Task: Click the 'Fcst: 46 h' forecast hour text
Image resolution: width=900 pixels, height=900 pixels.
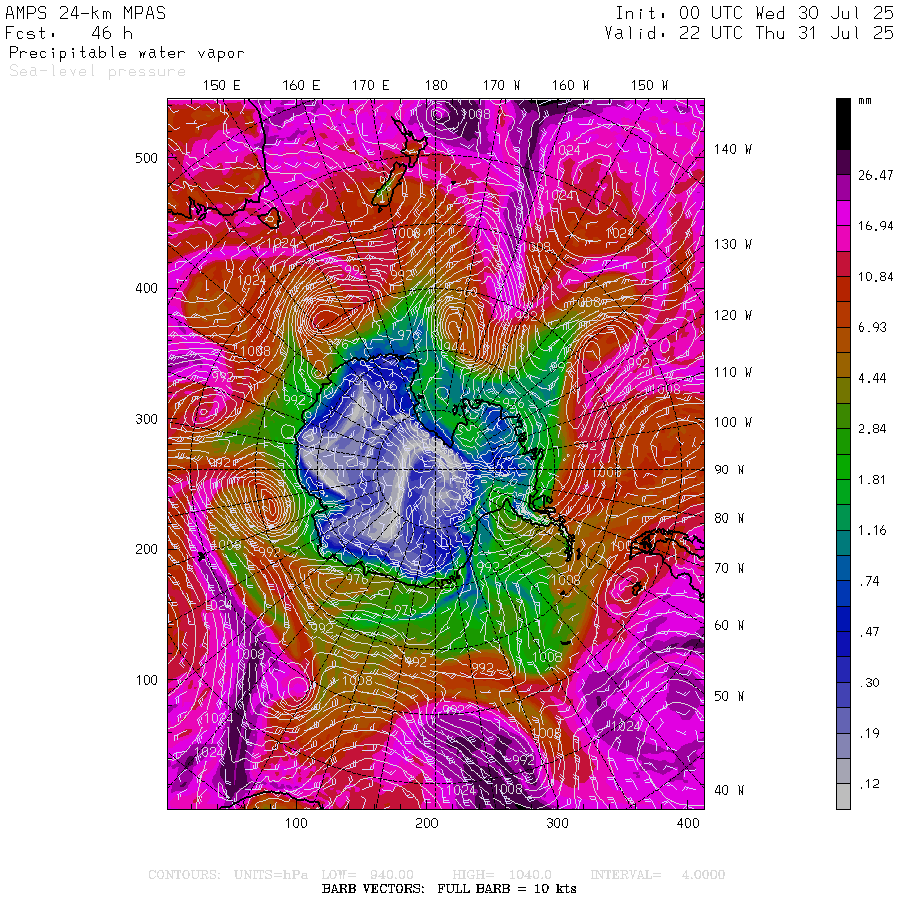Action: (69, 33)
